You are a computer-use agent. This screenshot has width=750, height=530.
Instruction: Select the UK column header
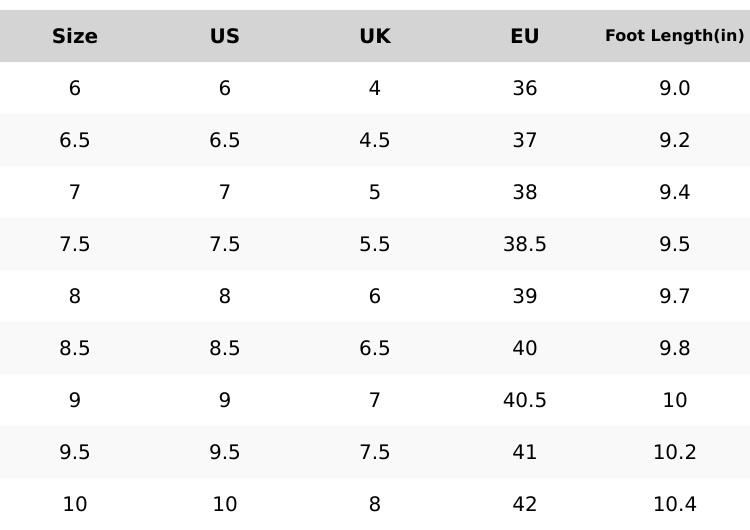[x=375, y=36]
